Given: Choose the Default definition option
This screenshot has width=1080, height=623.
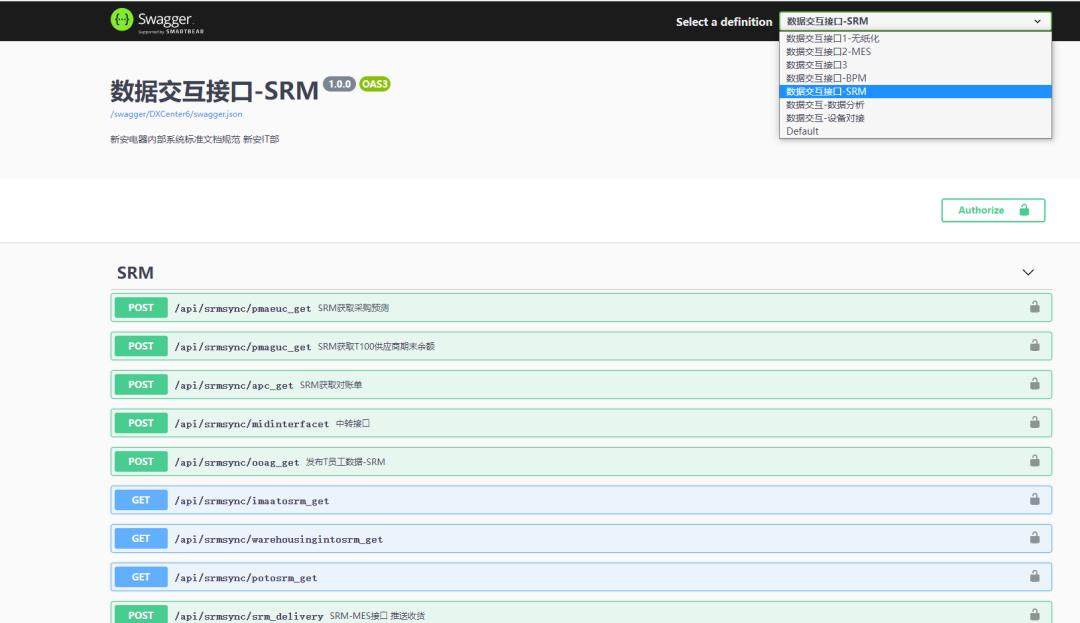Looking at the screenshot, I should point(802,131).
